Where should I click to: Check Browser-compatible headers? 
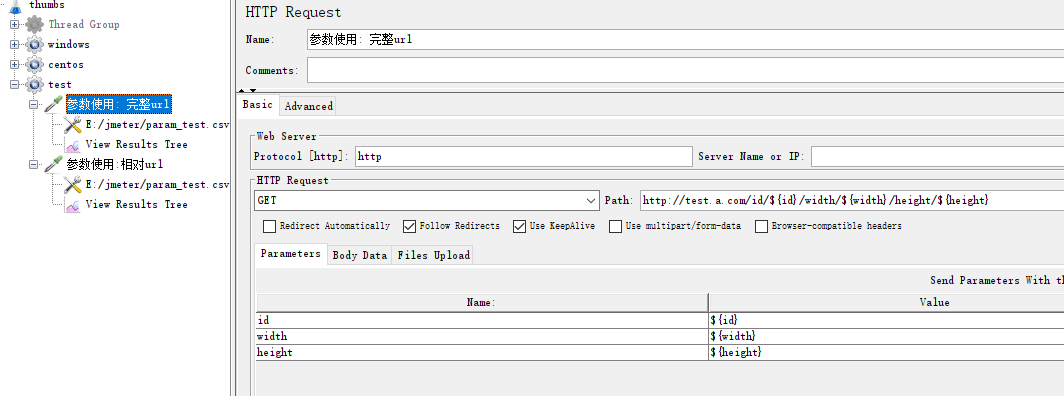point(761,226)
